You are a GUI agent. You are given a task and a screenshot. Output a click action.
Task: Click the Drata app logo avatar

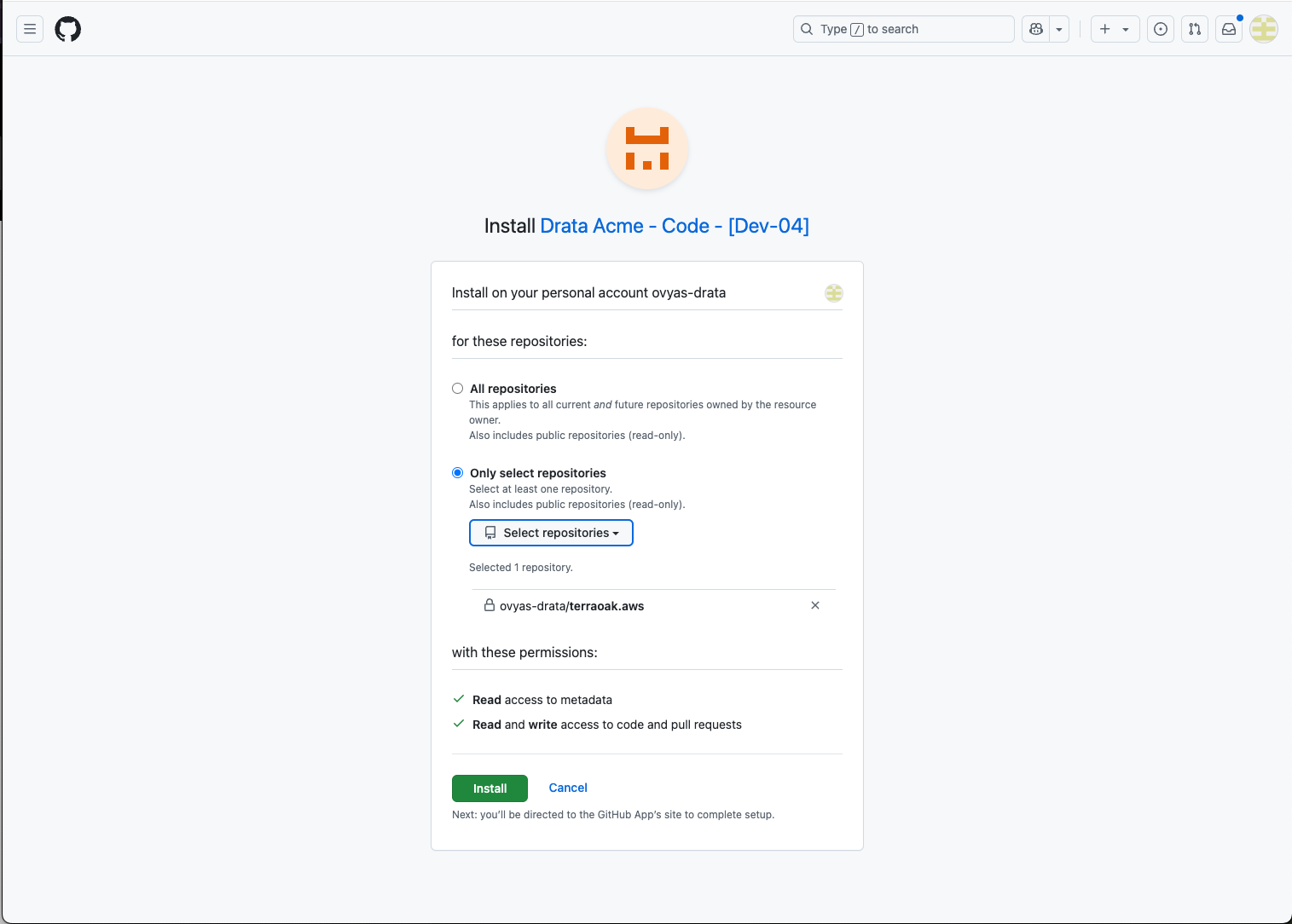[647, 148]
